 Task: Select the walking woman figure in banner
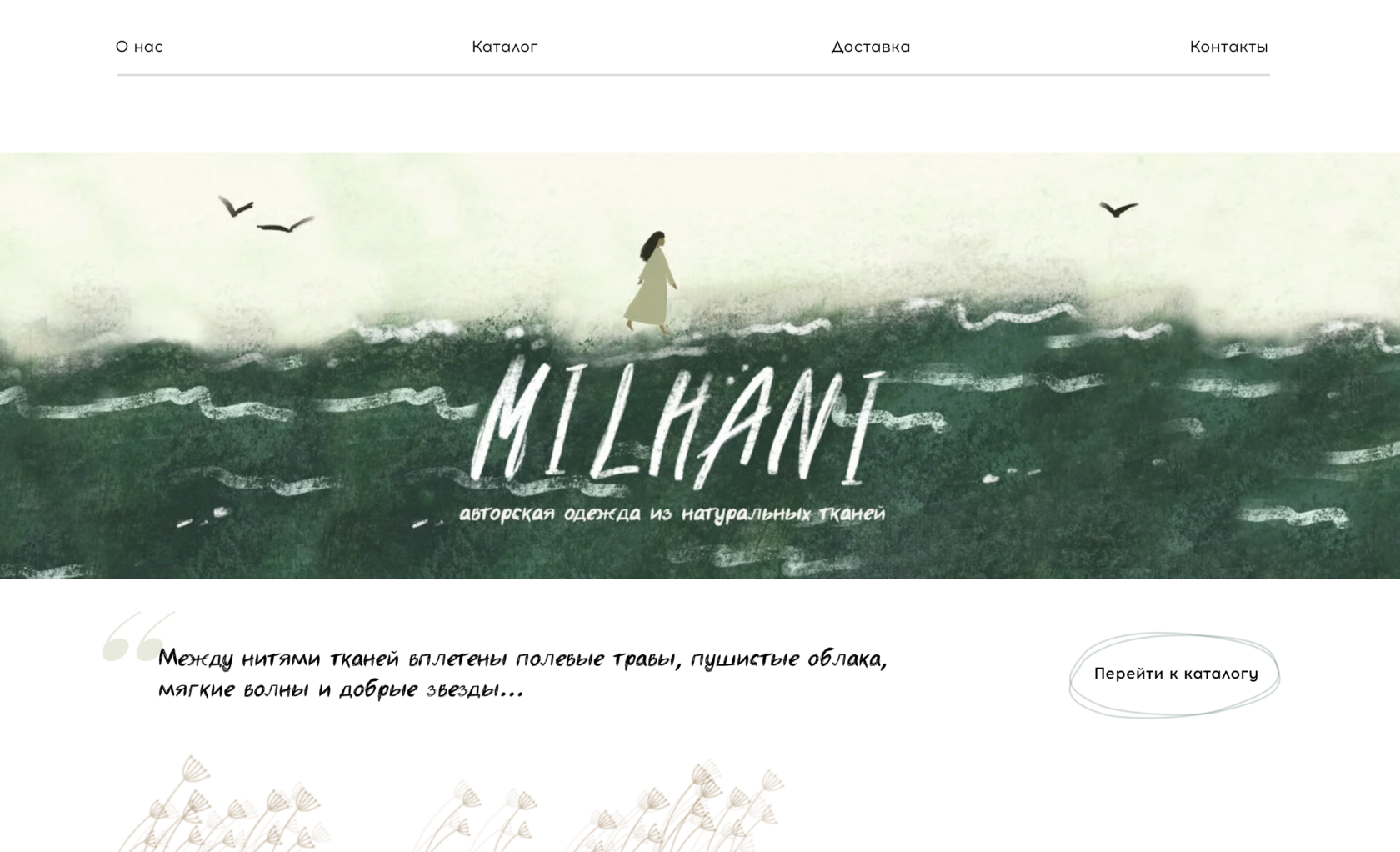(651, 283)
